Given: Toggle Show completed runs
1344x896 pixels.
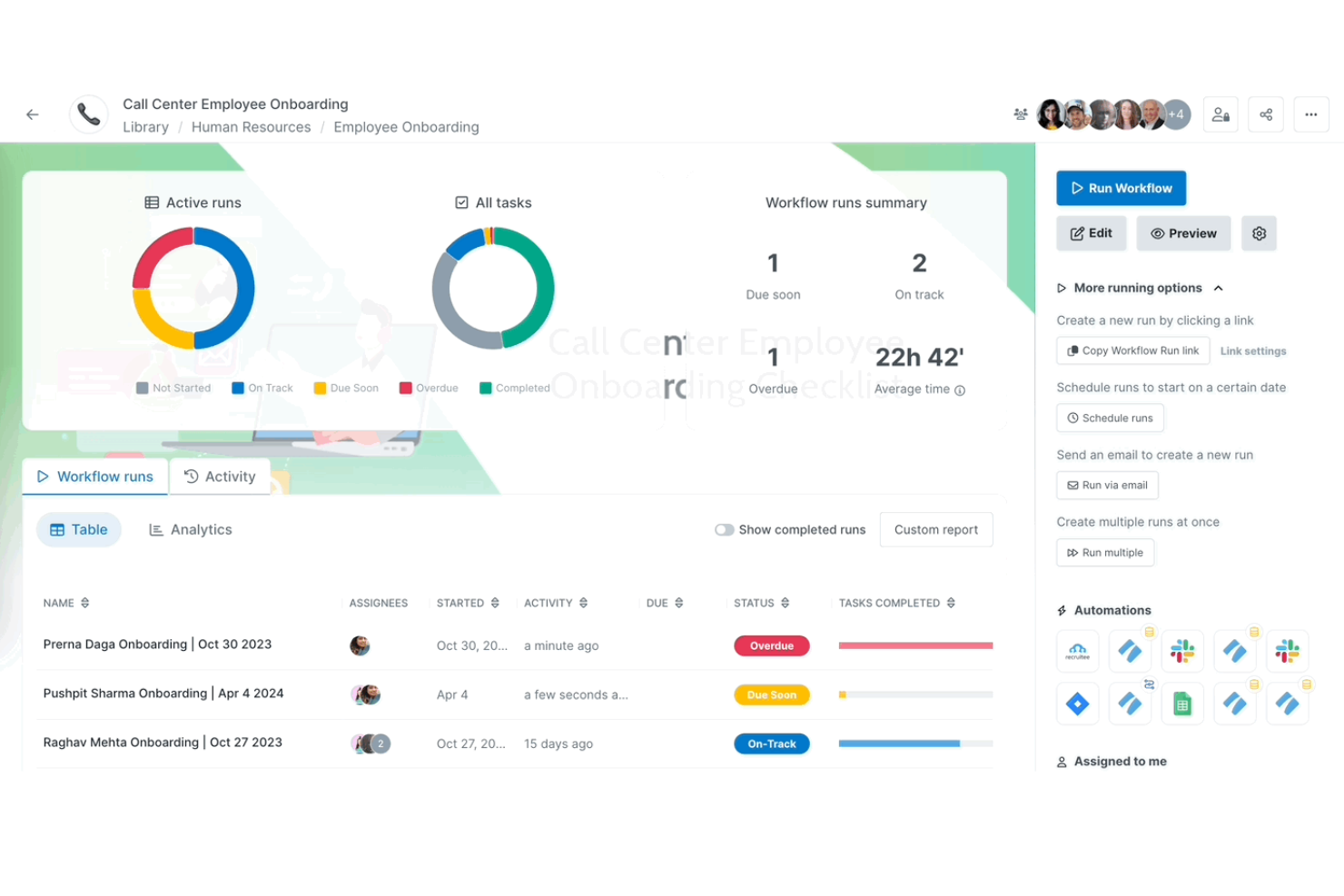Looking at the screenshot, I should point(726,529).
